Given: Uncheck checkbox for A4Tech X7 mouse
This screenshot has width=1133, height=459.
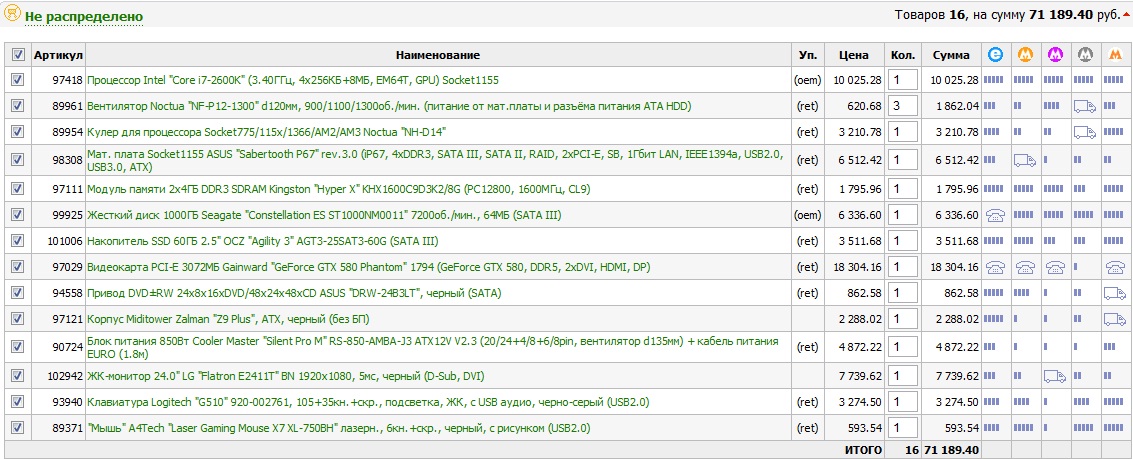Looking at the screenshot, I should coord(17,427).
